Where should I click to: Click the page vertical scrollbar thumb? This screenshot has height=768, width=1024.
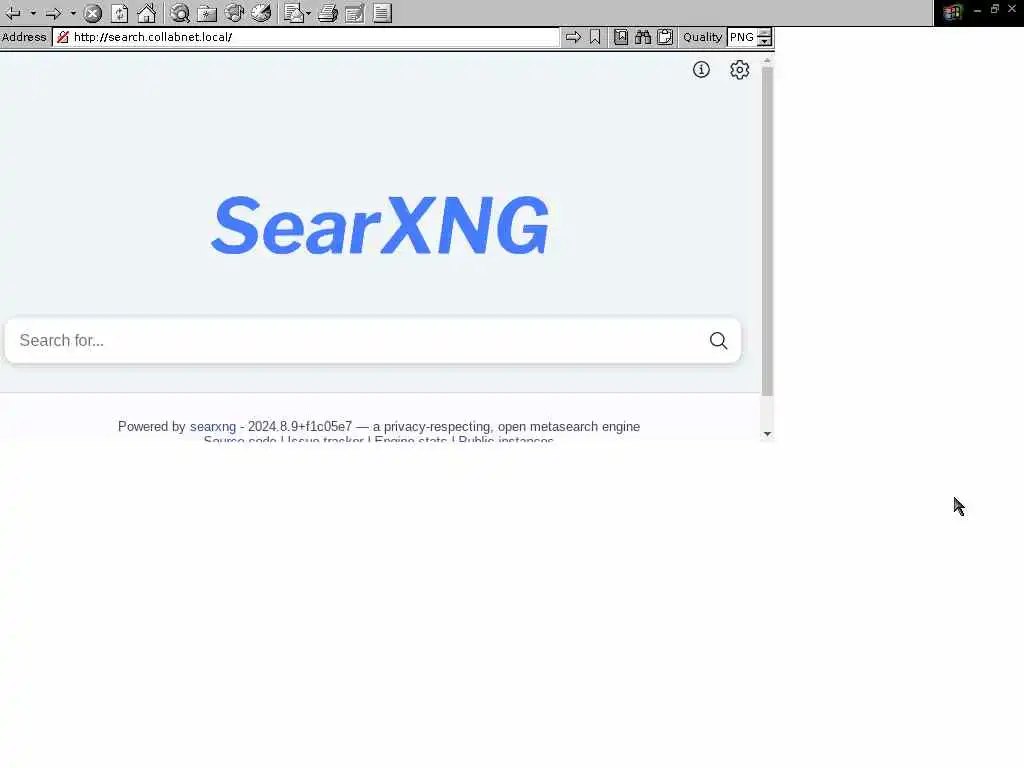pyautogui.click(x=767, y=230)
